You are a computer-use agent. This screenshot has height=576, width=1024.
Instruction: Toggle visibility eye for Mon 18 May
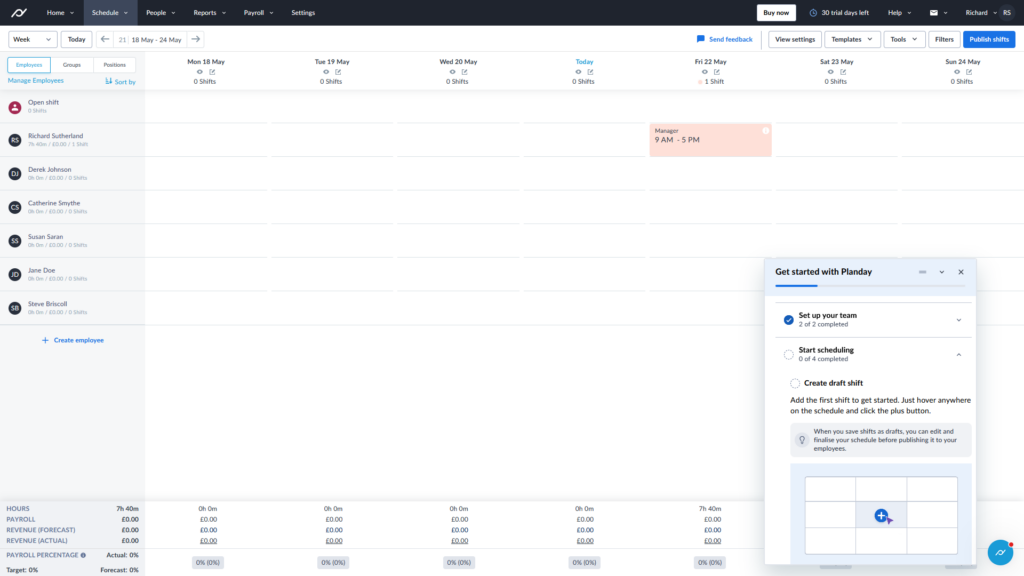[200, 72]
